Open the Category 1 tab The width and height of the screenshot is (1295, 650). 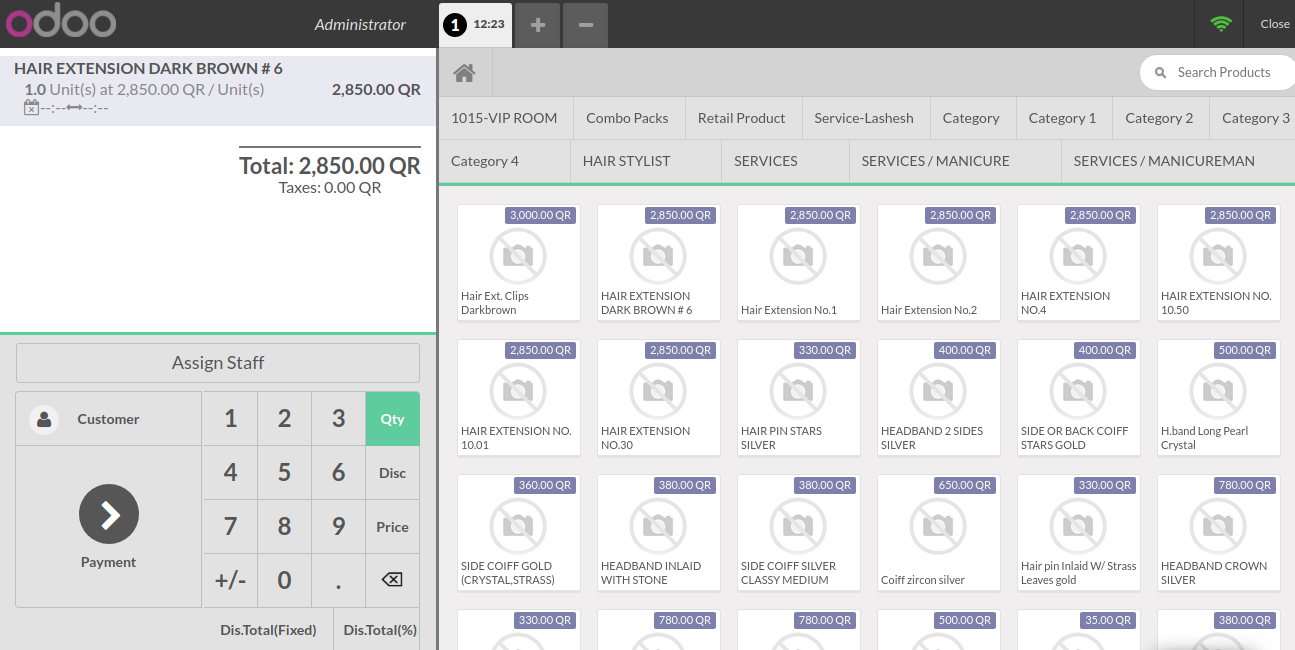pyautogui.click(x=1063, y=118)
